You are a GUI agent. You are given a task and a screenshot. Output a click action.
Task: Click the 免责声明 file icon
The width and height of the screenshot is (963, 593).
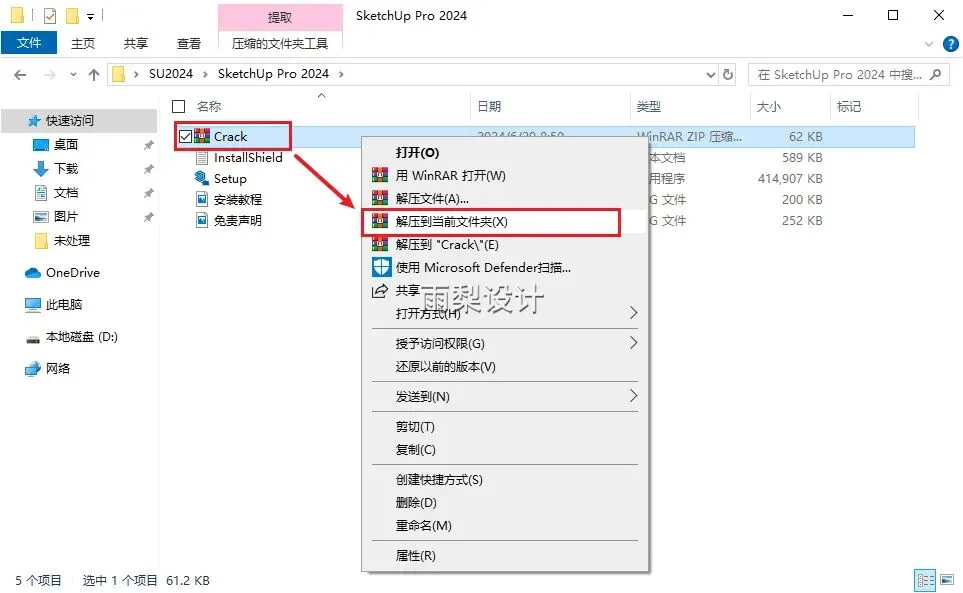(201, 220)
